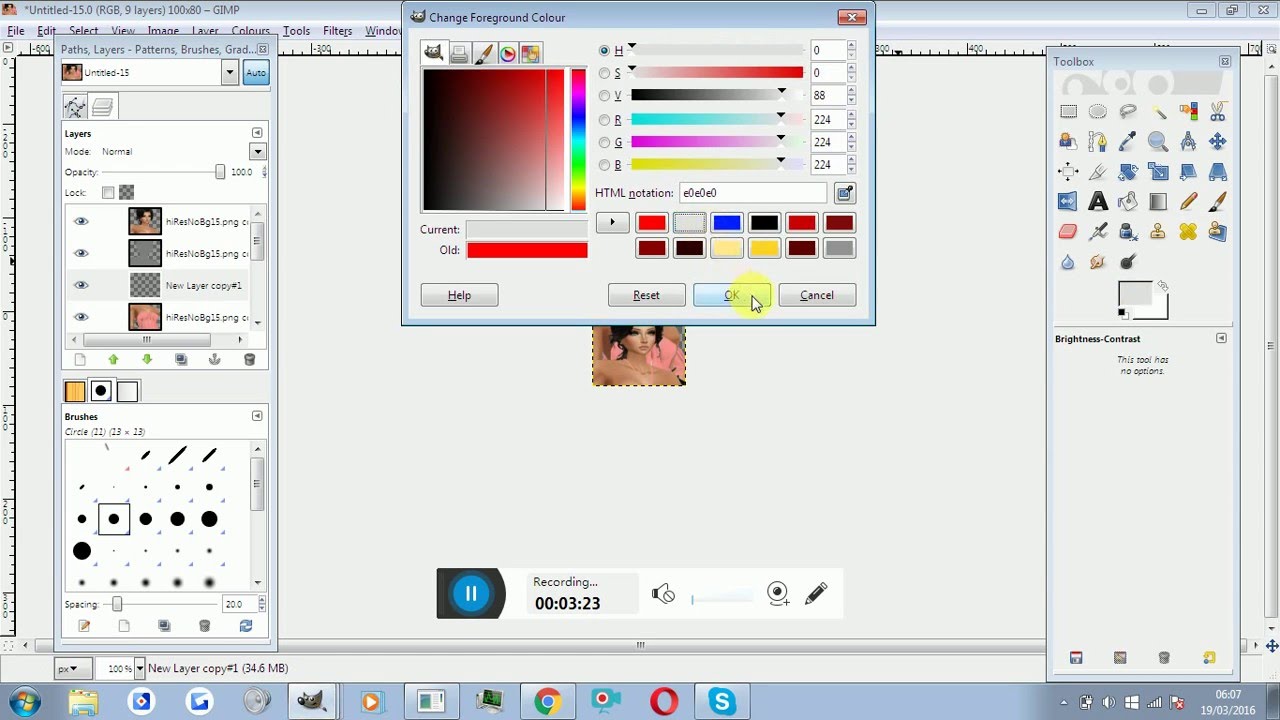Pick the Eraser tool
Screen dimensions: 1280x720
click(1068, 231)
